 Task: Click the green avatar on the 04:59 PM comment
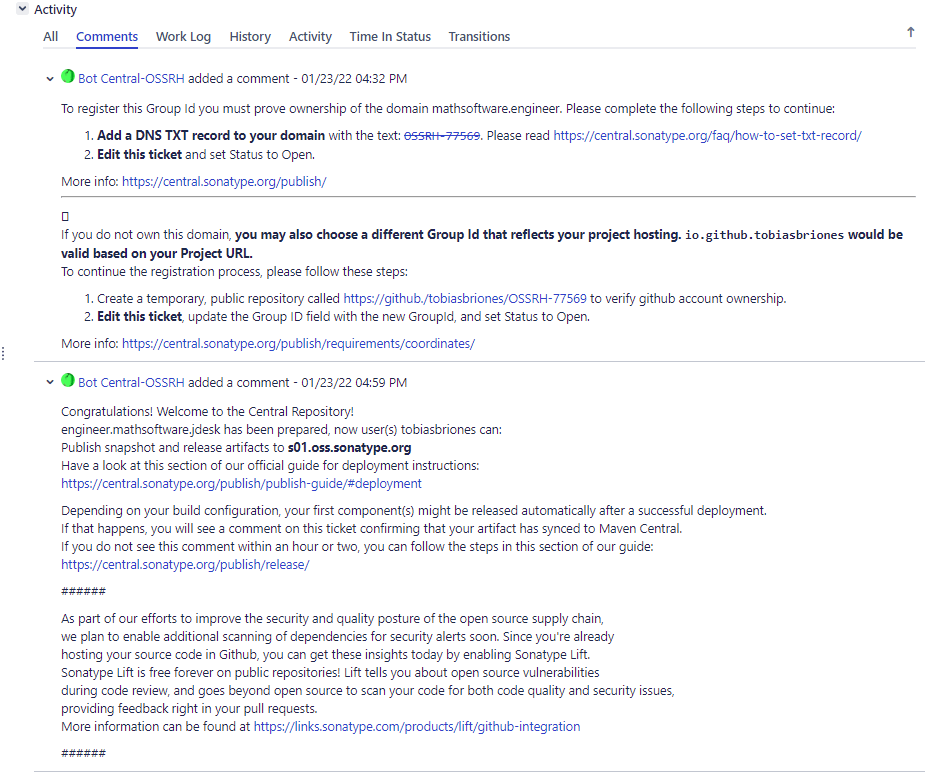tap(68, 380)
